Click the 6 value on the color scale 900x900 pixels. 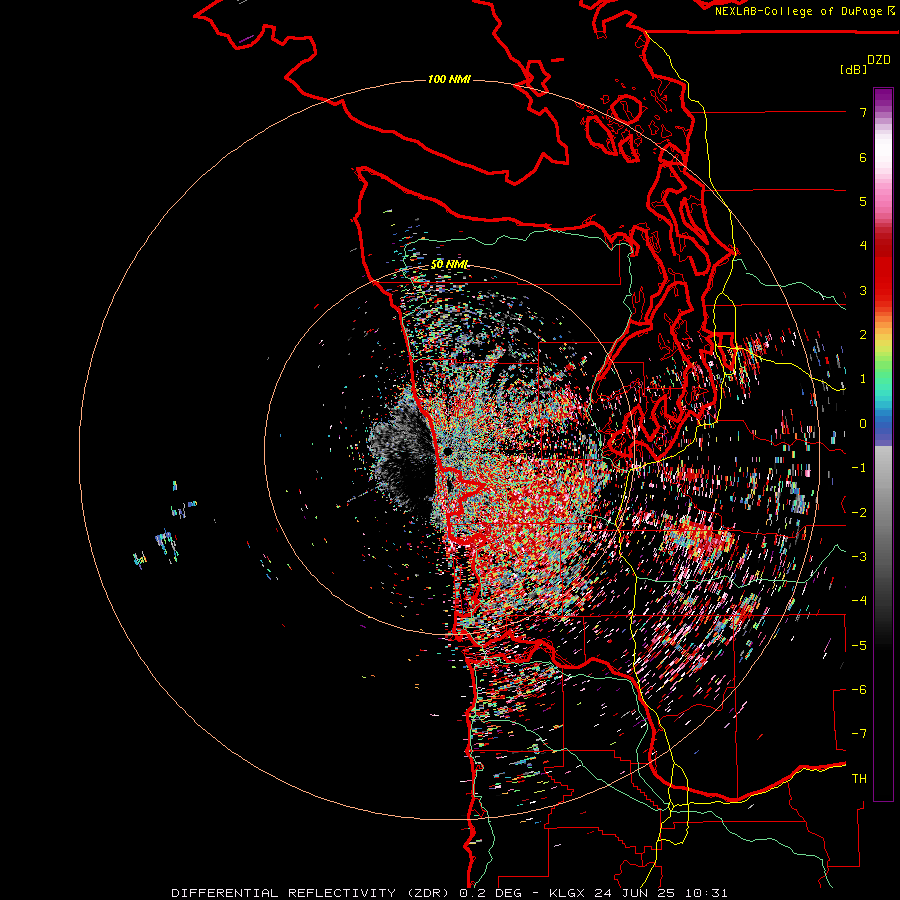[x=863, y=157]
